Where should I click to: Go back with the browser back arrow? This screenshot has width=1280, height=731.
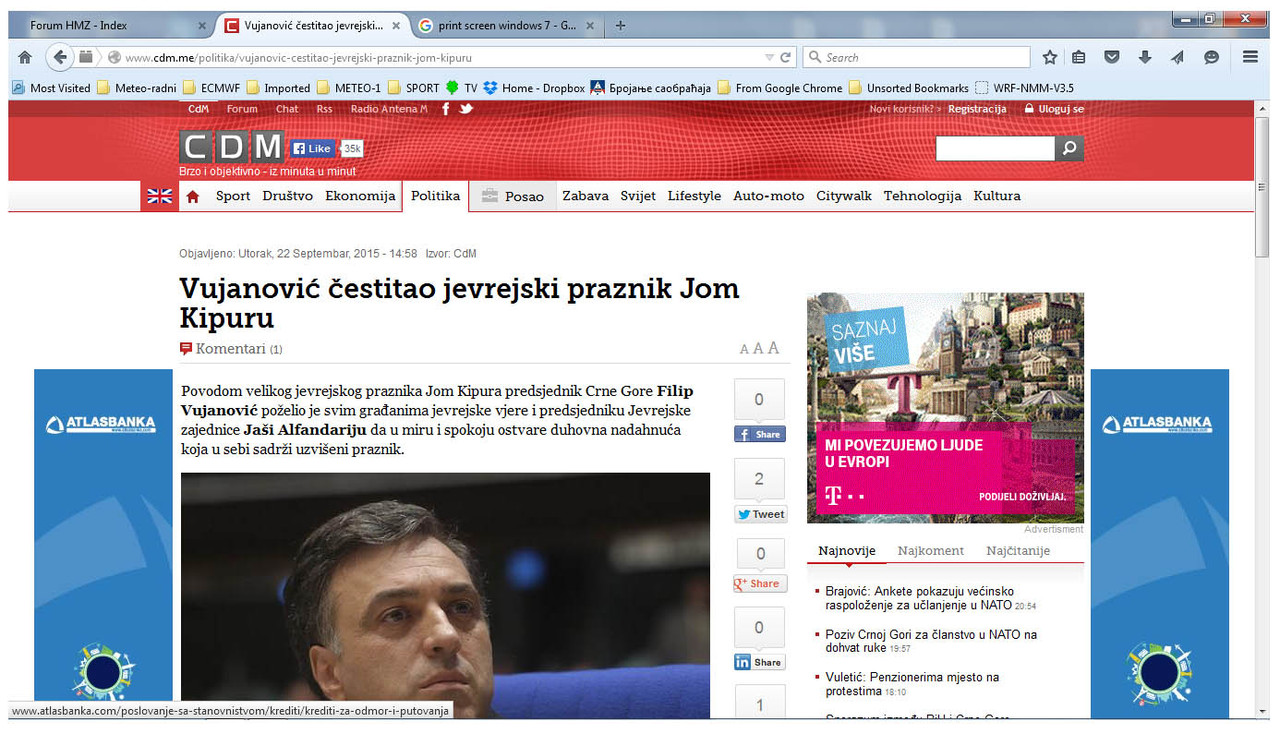(60, 57)
